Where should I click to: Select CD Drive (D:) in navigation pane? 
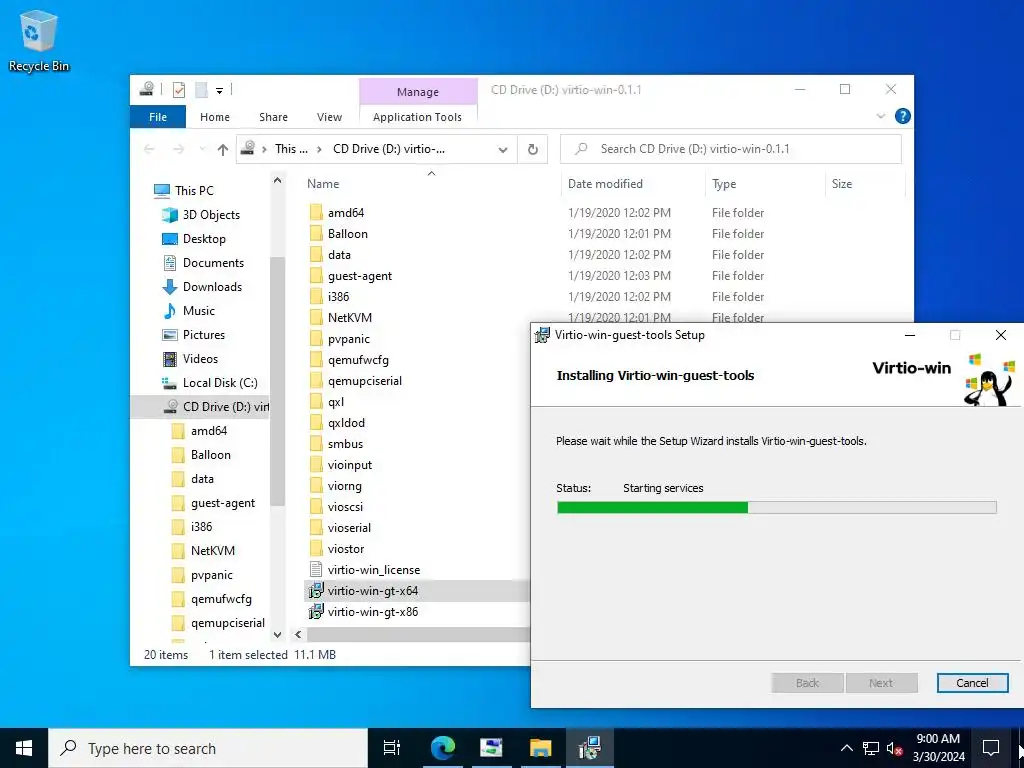point(200,407)
